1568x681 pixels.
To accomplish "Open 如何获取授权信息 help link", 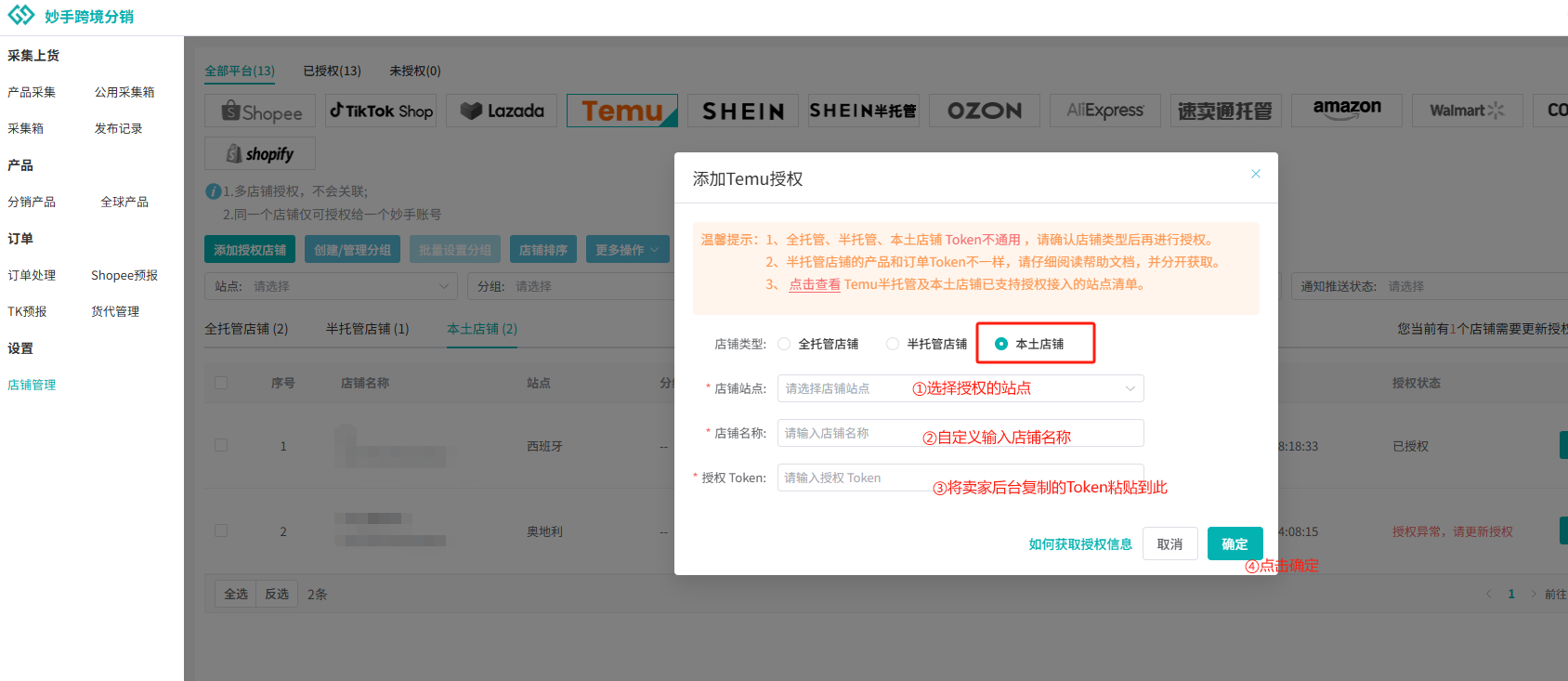I will point(1080,544).
